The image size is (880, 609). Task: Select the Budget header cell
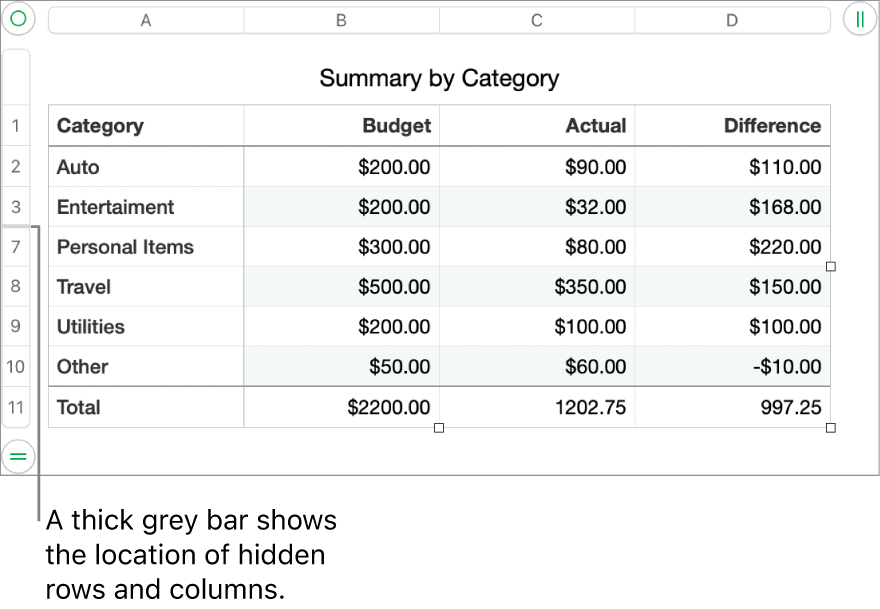(340, 126)
